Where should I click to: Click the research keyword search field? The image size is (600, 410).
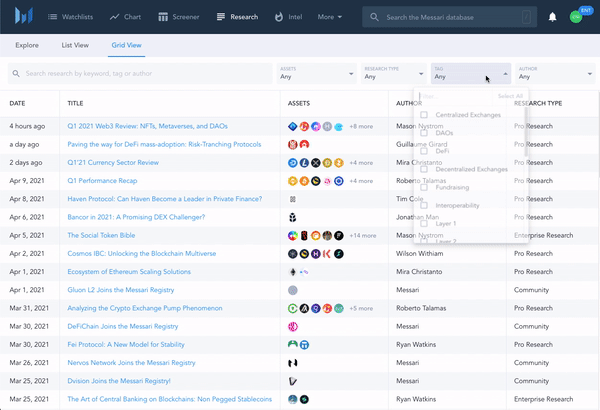140,74
